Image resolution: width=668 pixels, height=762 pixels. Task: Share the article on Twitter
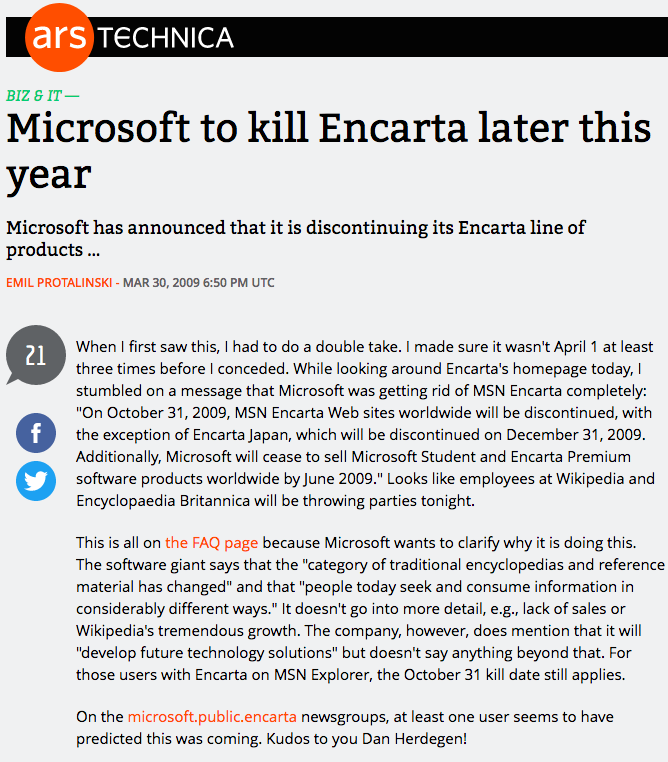click(36, 482)
